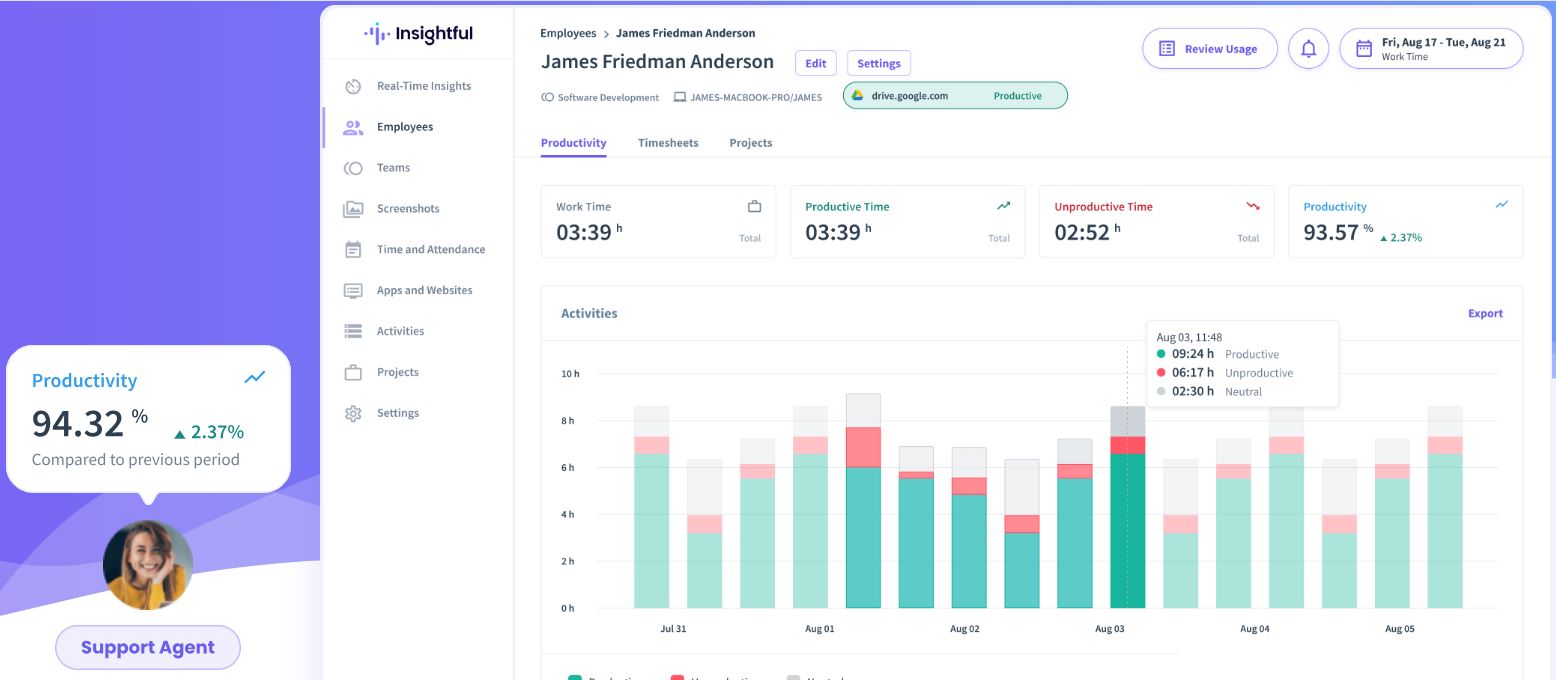The height and width of the screenshot is (680, 1556).
Task: Click the drive.google.com Productive pill
Action: (x=955, y=96)
